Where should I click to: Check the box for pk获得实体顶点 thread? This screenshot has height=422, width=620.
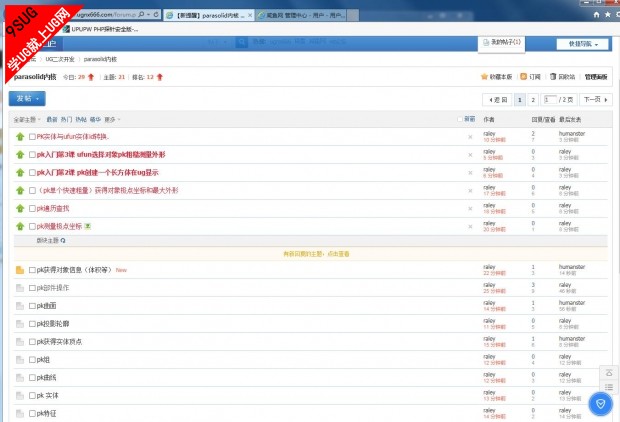pos(32,342)
